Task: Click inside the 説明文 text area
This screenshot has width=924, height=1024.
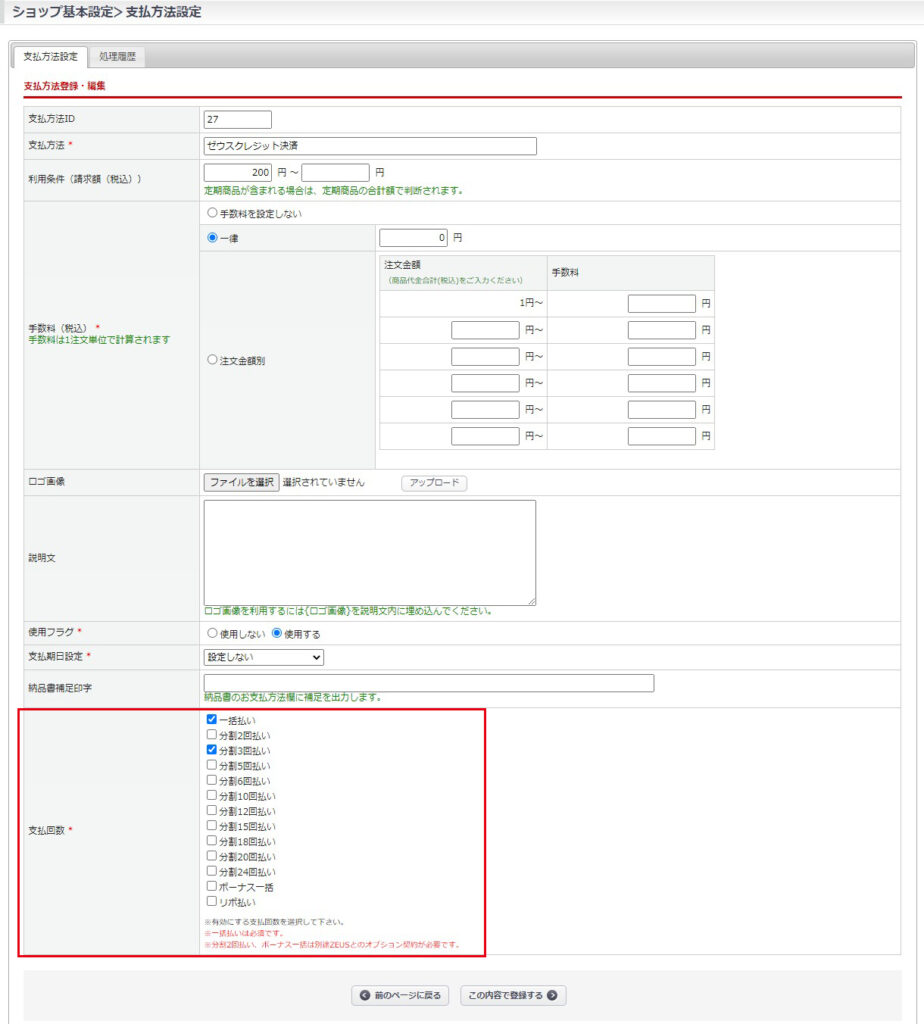Action: point(370,552)
